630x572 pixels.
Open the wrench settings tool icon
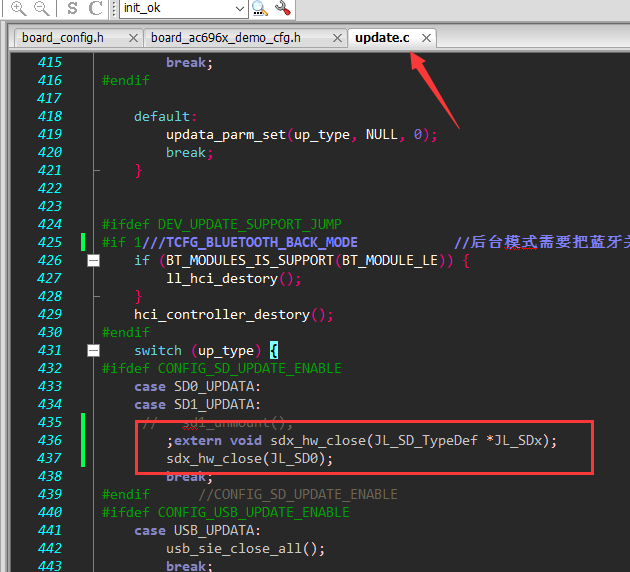tap(283, 8)
